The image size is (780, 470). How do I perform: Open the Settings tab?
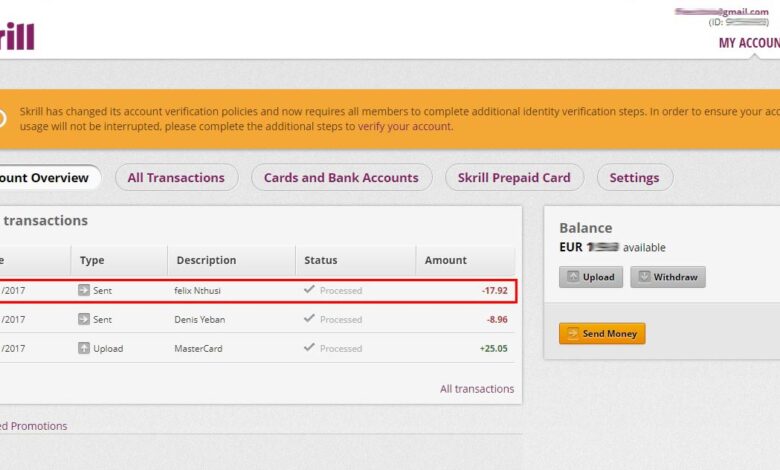634,178
